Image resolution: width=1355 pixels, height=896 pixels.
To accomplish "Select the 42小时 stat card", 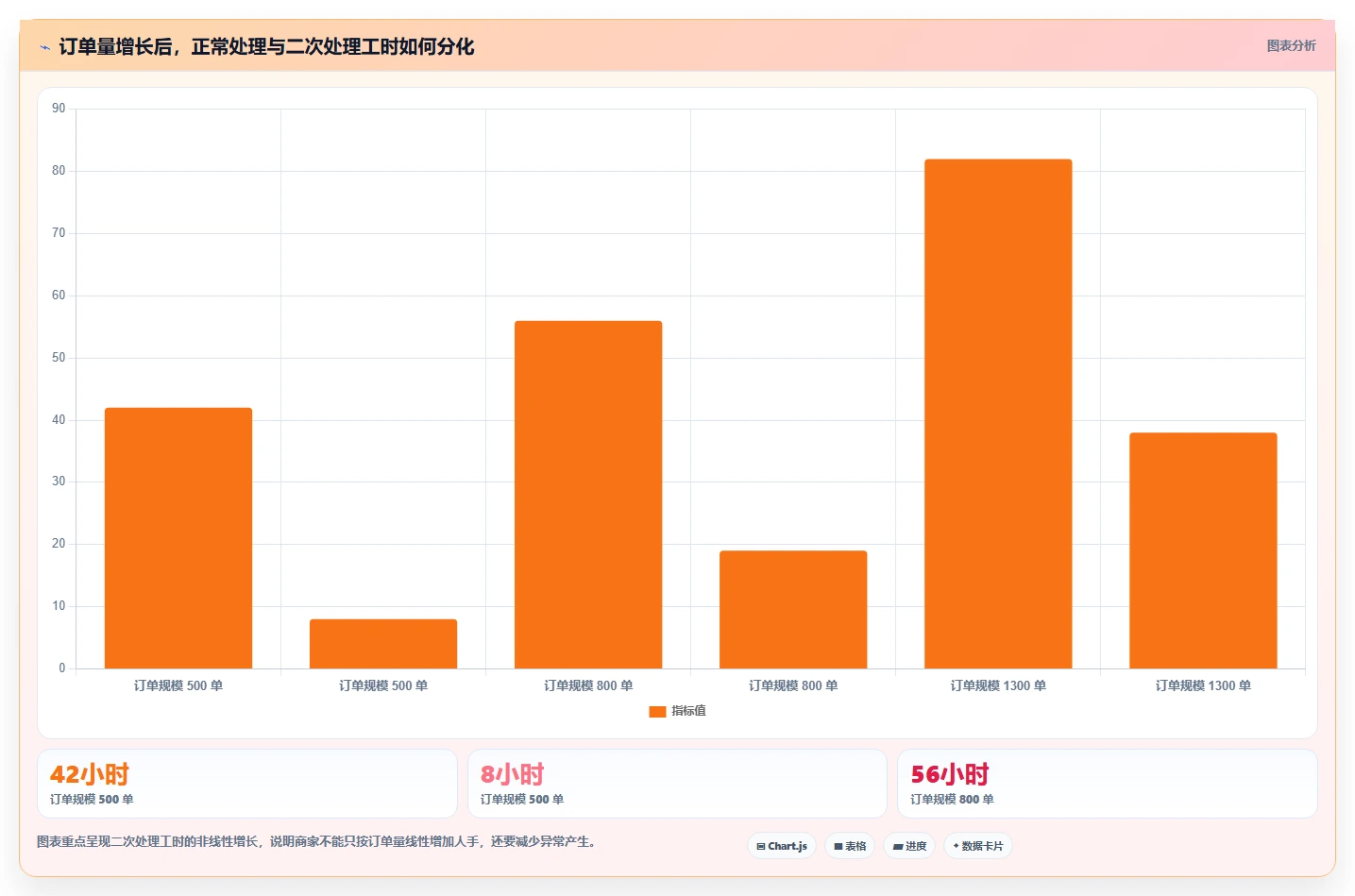I will click(x=247, y=784).
